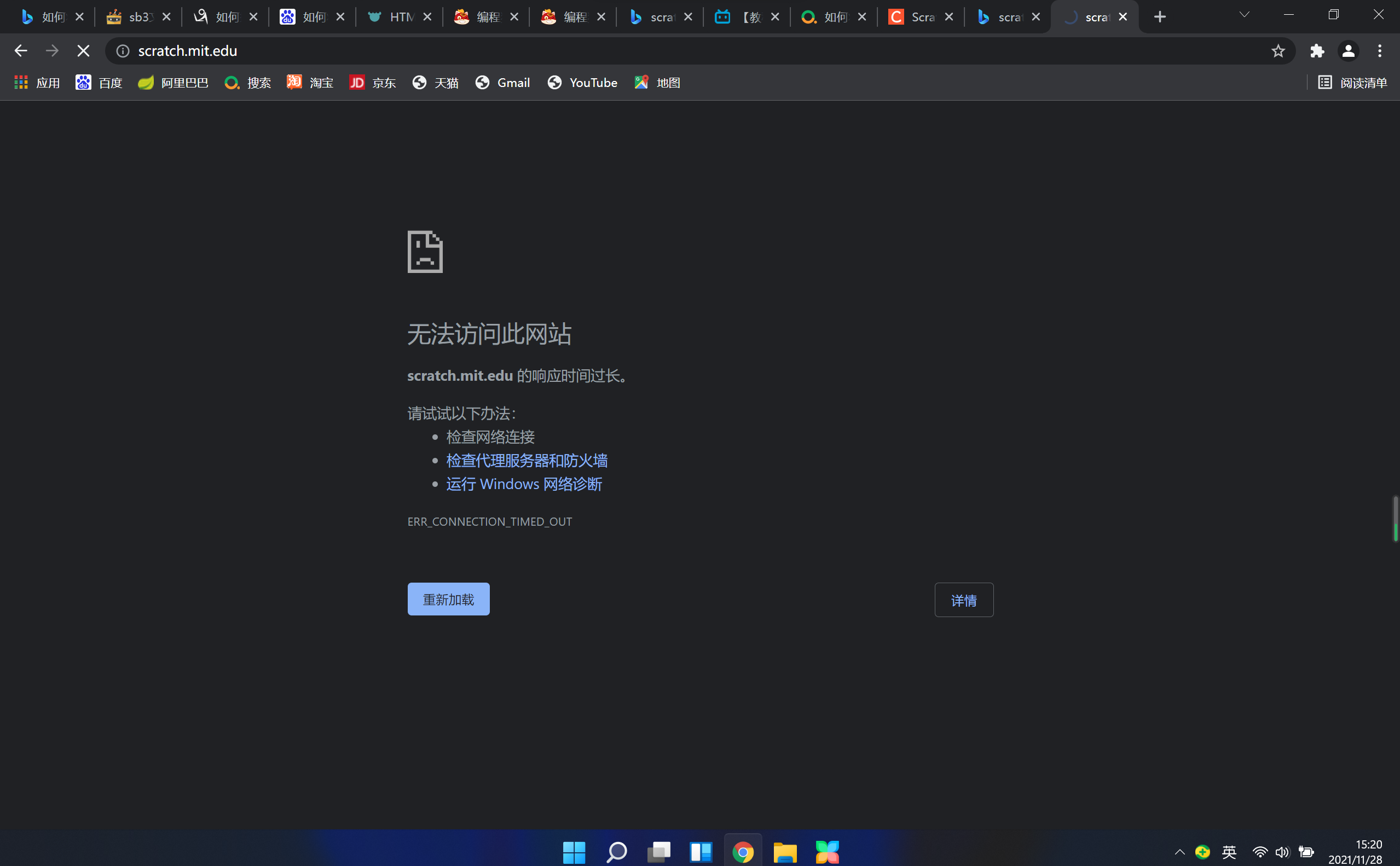Open the 应用 apps bookmark

37,83
